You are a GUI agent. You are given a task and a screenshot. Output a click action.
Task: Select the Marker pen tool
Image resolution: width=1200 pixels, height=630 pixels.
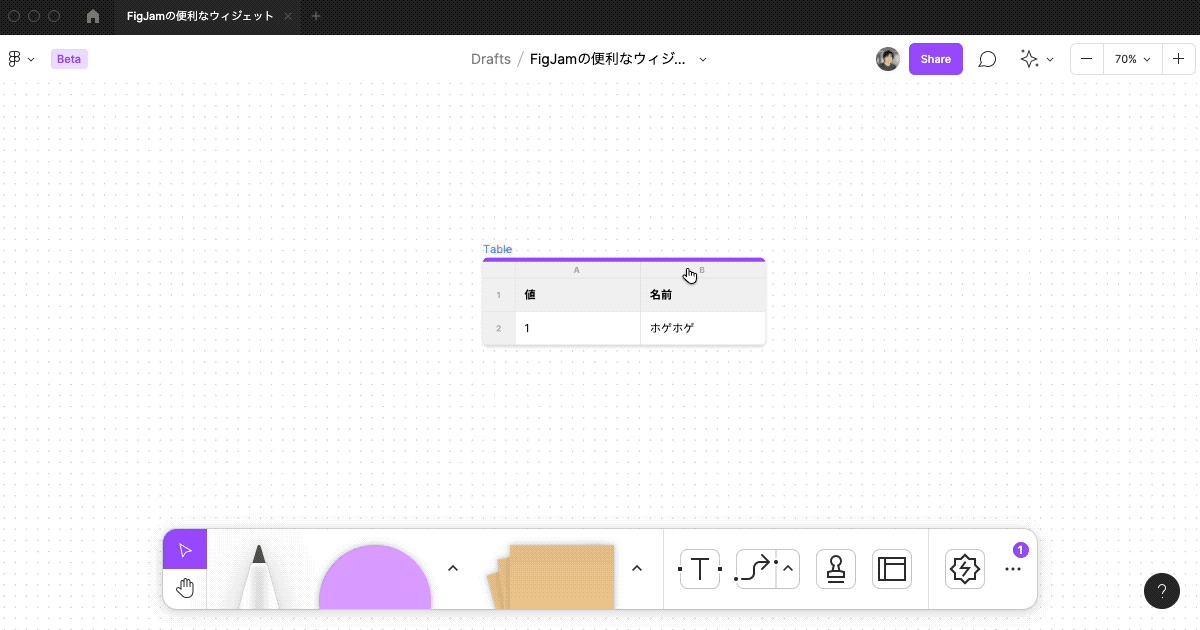coord(258,580)
